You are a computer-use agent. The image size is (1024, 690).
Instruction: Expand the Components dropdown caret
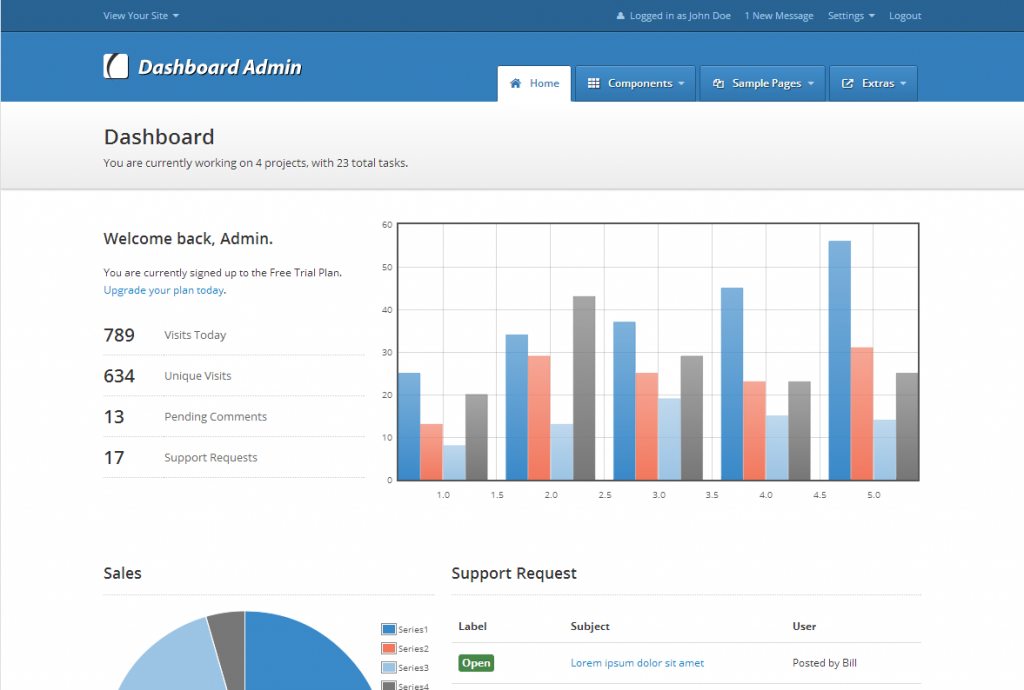681,84
